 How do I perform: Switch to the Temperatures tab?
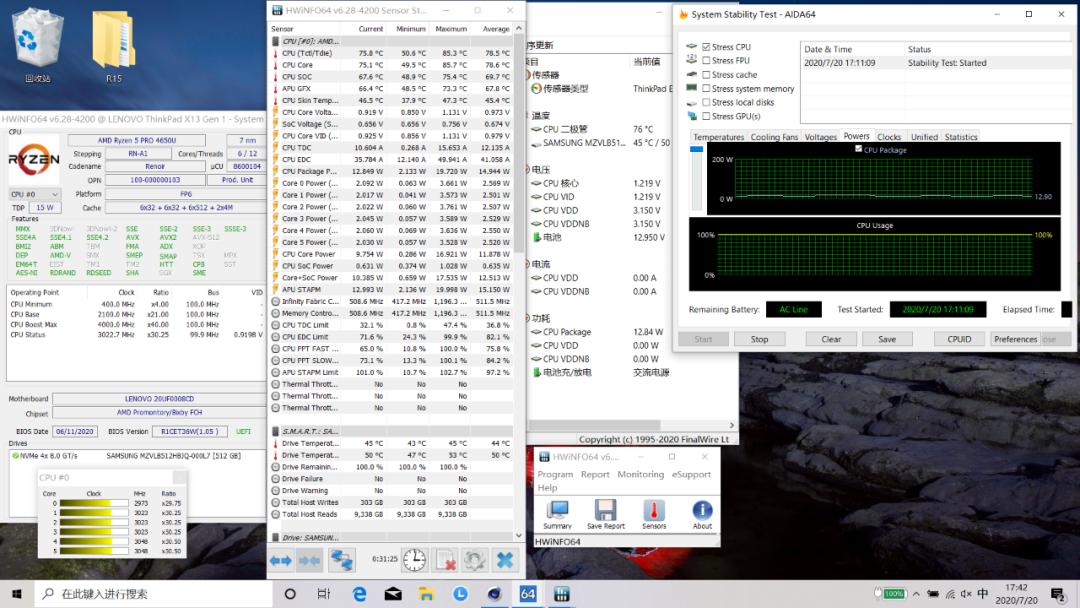point(718,137)
